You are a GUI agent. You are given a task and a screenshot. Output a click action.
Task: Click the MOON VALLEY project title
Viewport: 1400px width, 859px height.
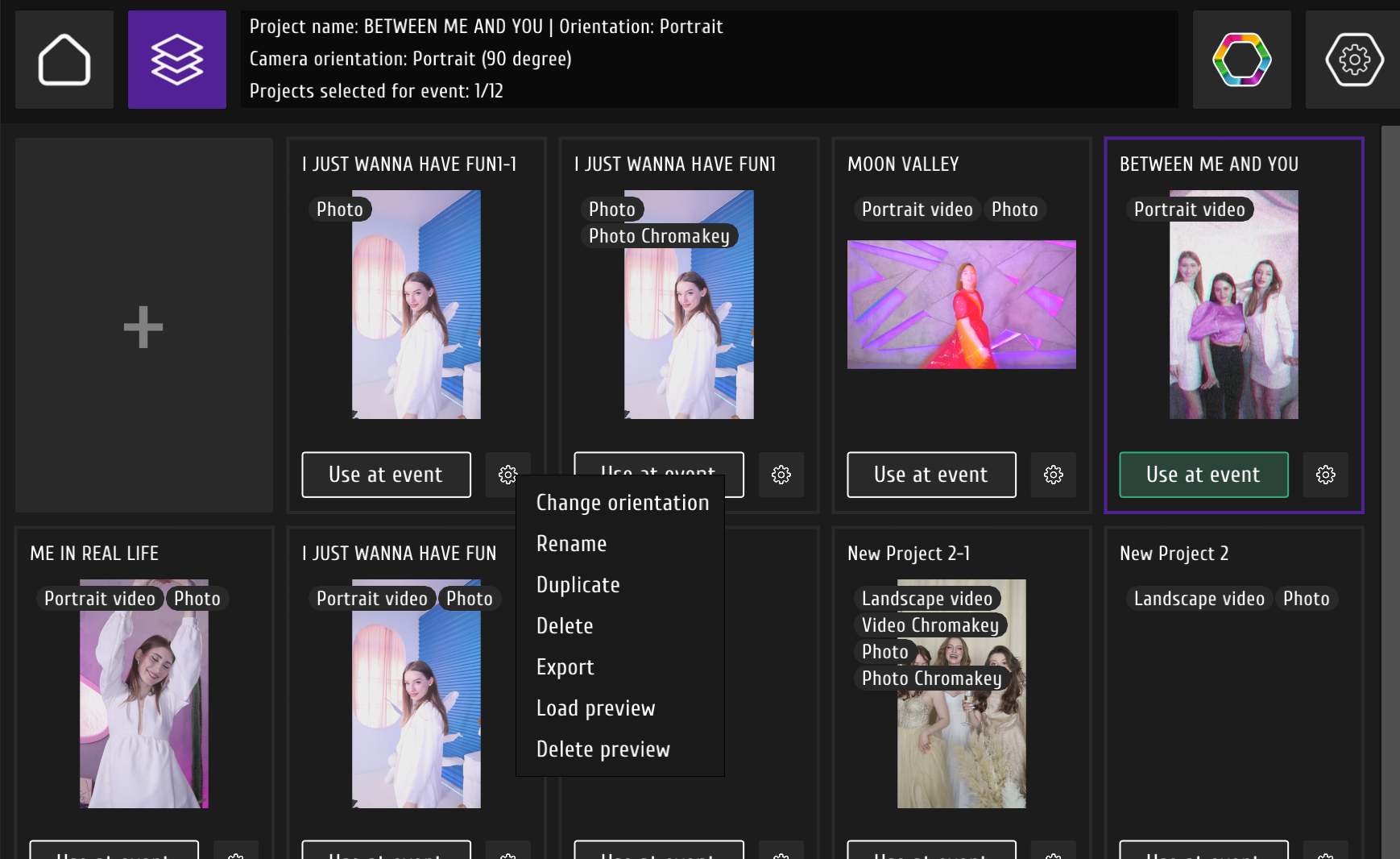click(903, 164)
